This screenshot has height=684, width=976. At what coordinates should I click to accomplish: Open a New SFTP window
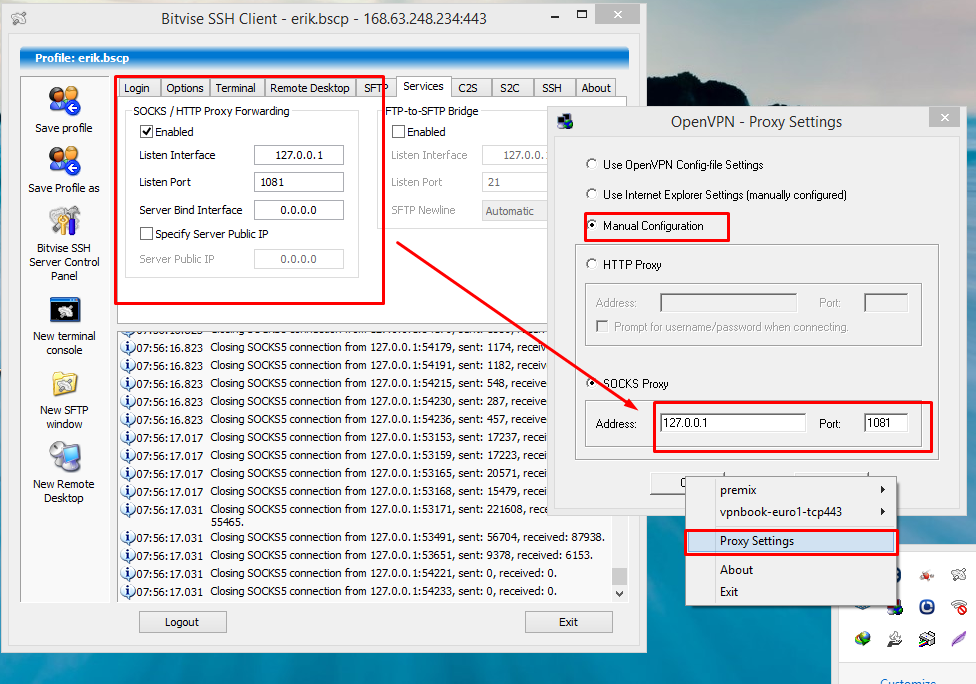(x=64, y=384)
